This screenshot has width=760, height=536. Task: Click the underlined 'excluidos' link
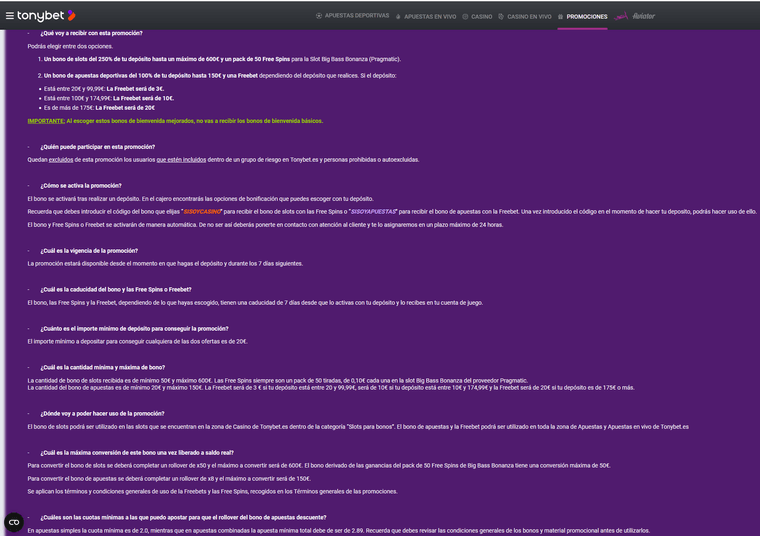pos(61,159)
